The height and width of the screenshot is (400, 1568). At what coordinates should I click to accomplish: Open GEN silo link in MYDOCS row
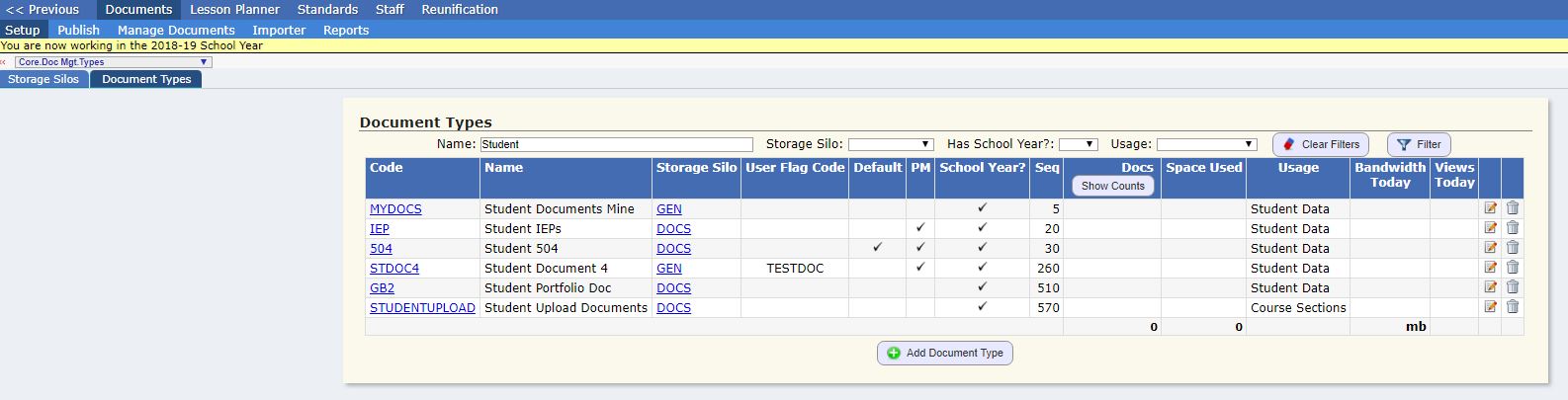tap(669, 209)
